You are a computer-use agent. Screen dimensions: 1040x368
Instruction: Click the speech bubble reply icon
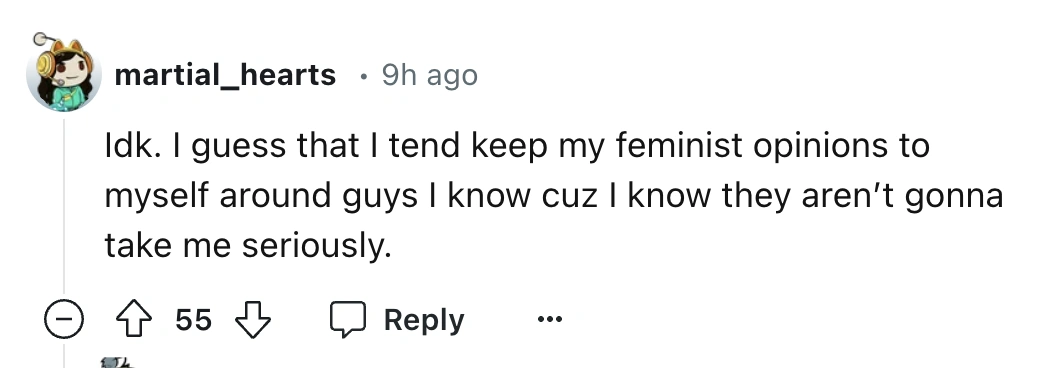(x=348, y=320)
